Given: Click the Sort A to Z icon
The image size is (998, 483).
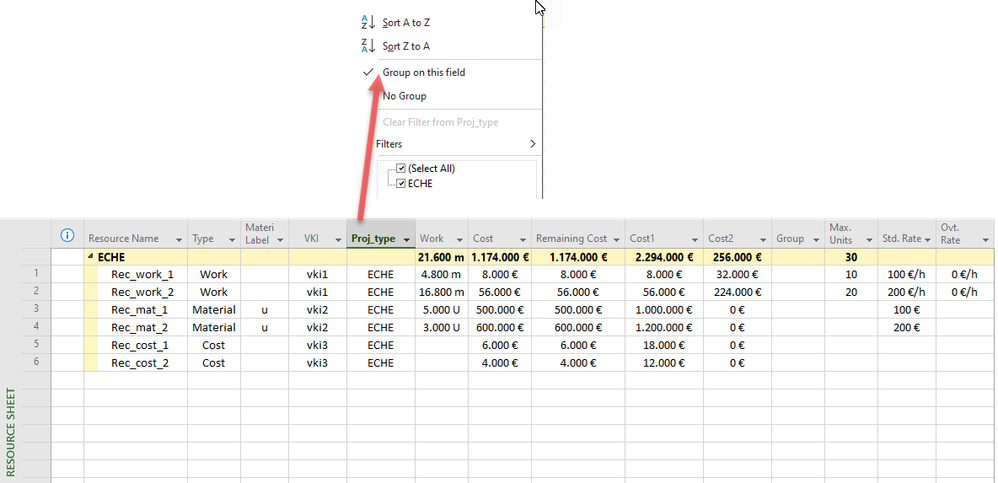Looking at the screenshot, I should click(x=369, y=22).
